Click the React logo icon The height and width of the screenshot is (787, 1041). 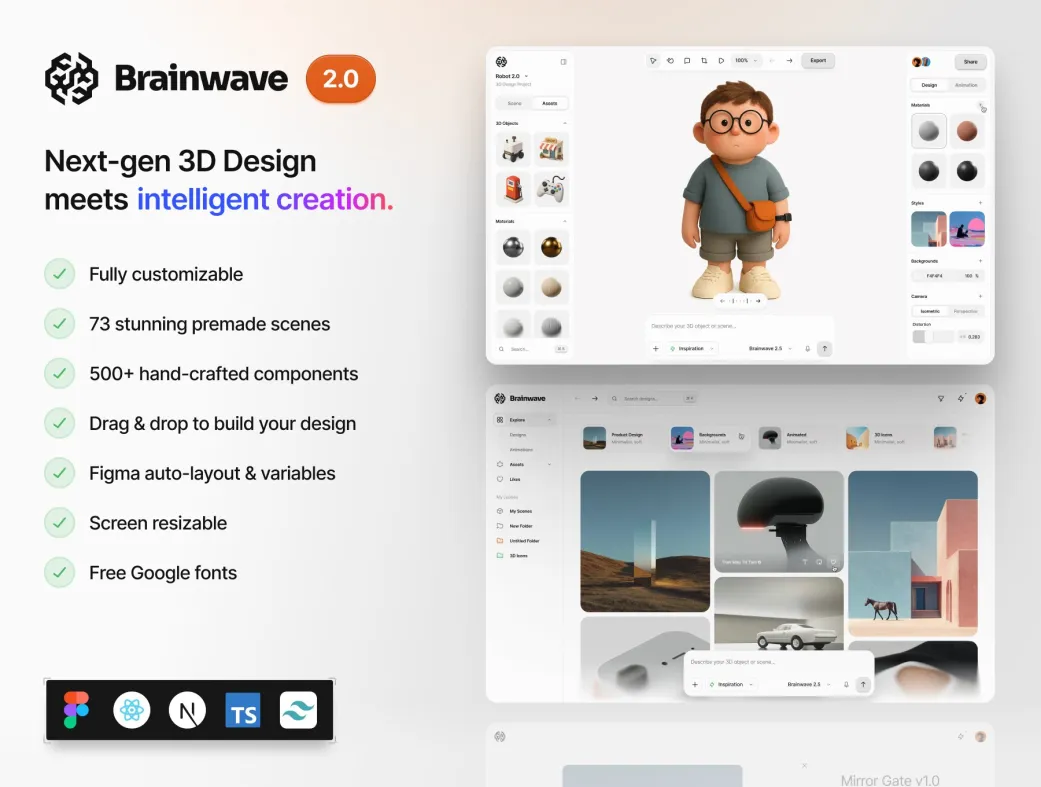(x=131, y=710)
